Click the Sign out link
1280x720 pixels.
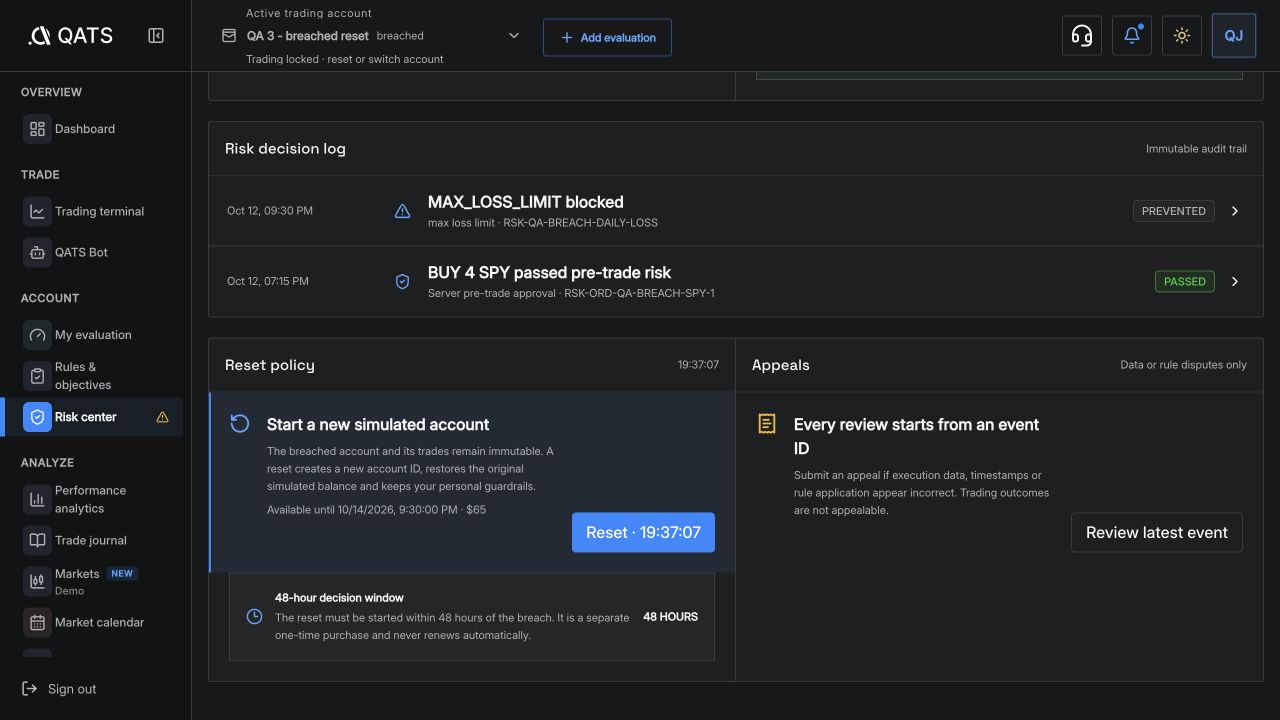[x=60, y=689]
